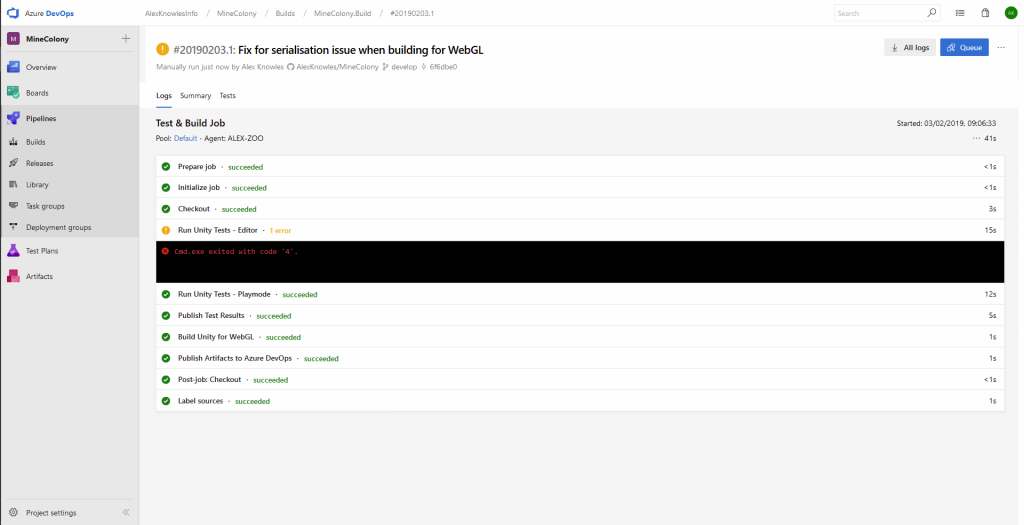1024x525 pixels.
Task: Open Post-job: Checkout step
Action: tap(580, 379)
